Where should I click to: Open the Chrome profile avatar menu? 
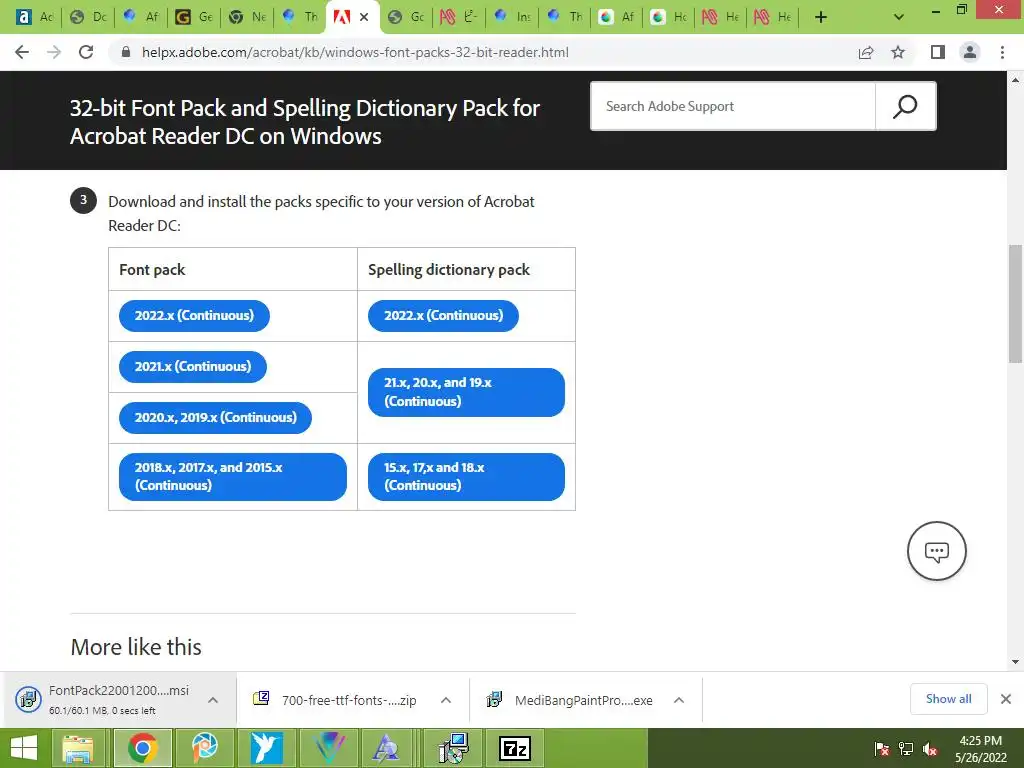click(x=970, y=52)
